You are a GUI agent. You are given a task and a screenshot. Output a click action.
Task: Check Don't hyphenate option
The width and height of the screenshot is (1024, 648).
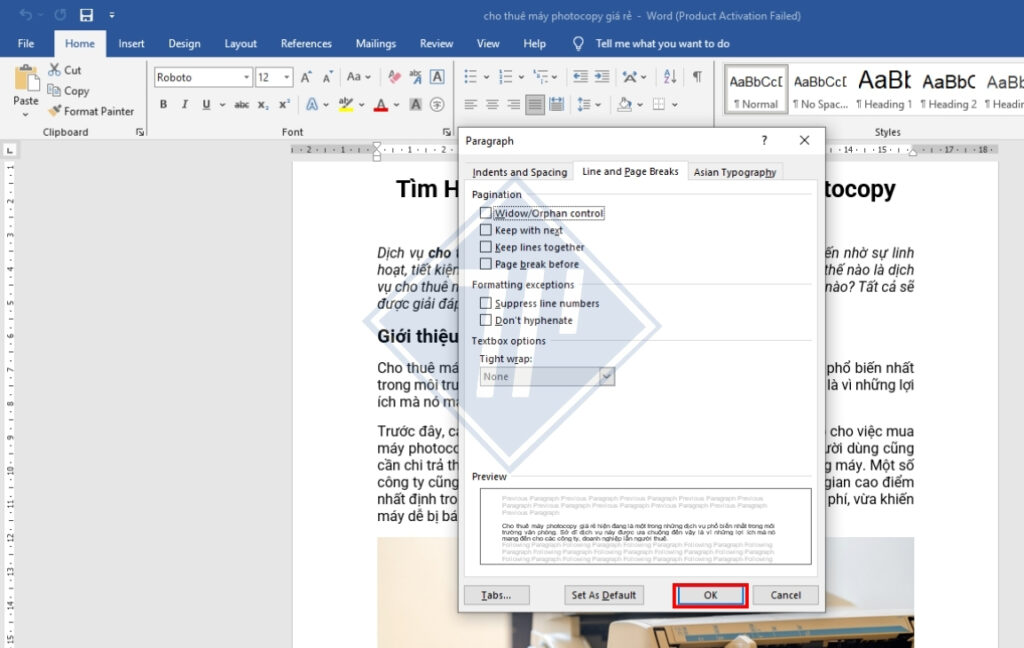click(x=485, y=320)
